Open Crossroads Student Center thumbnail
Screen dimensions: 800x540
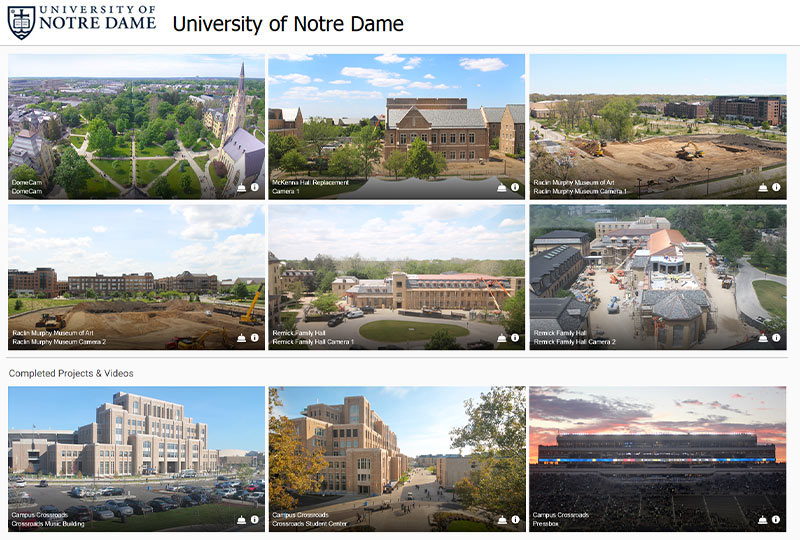(396, 459)
